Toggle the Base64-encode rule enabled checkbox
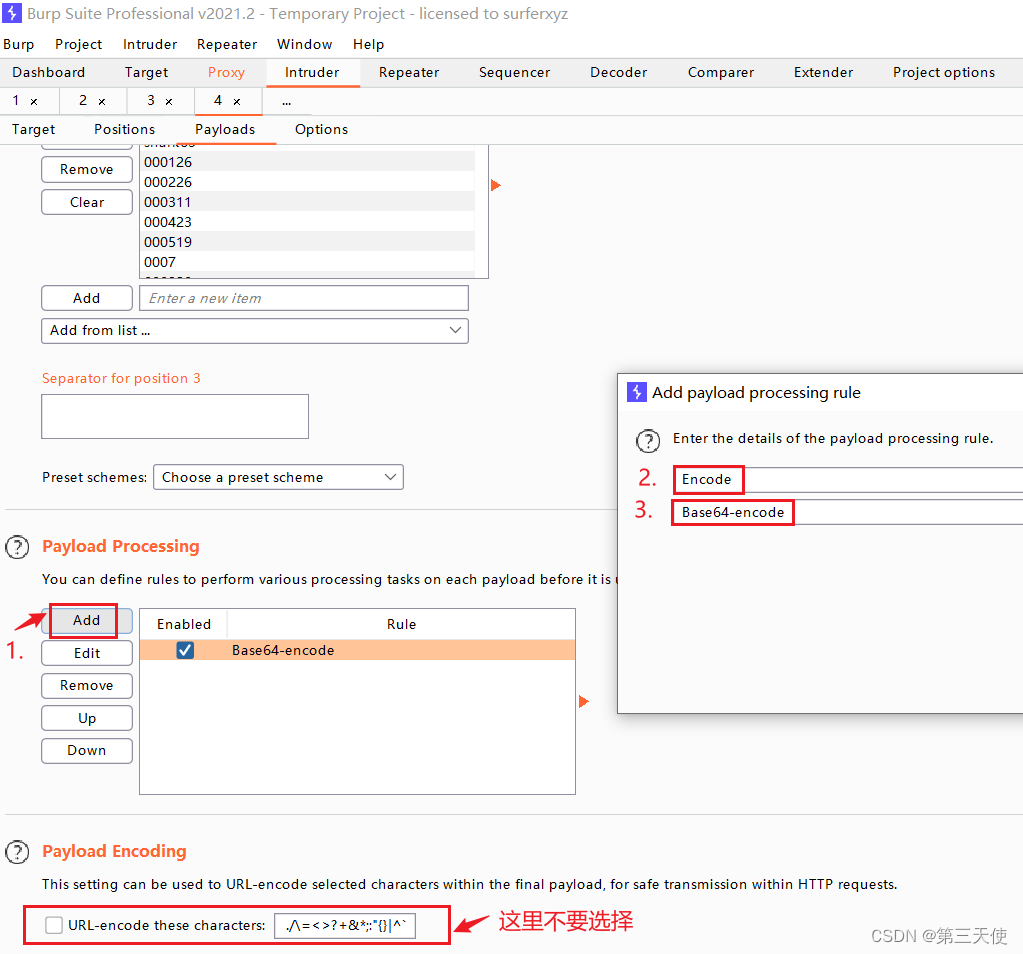Image resolution: width=1023 pixels, height=954 pixels. point(185,650)
